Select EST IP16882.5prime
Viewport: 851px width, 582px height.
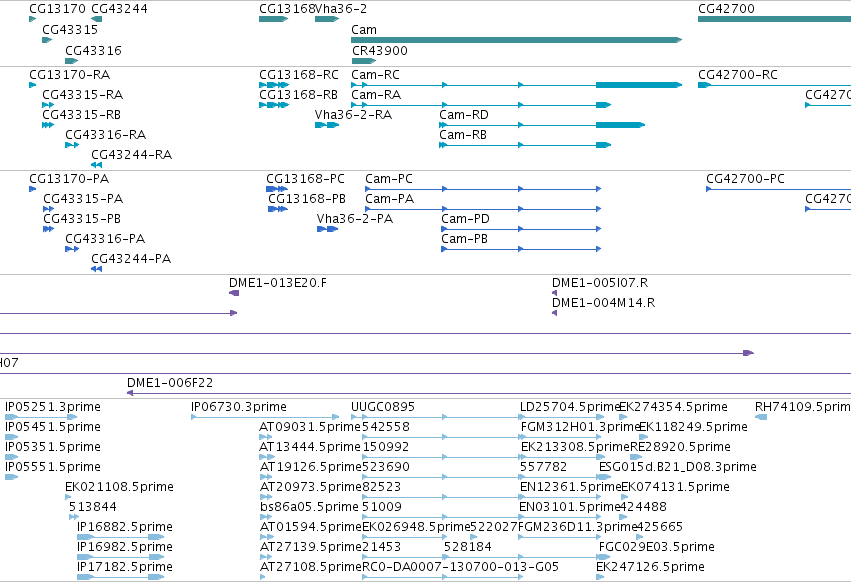click(125, 527)
